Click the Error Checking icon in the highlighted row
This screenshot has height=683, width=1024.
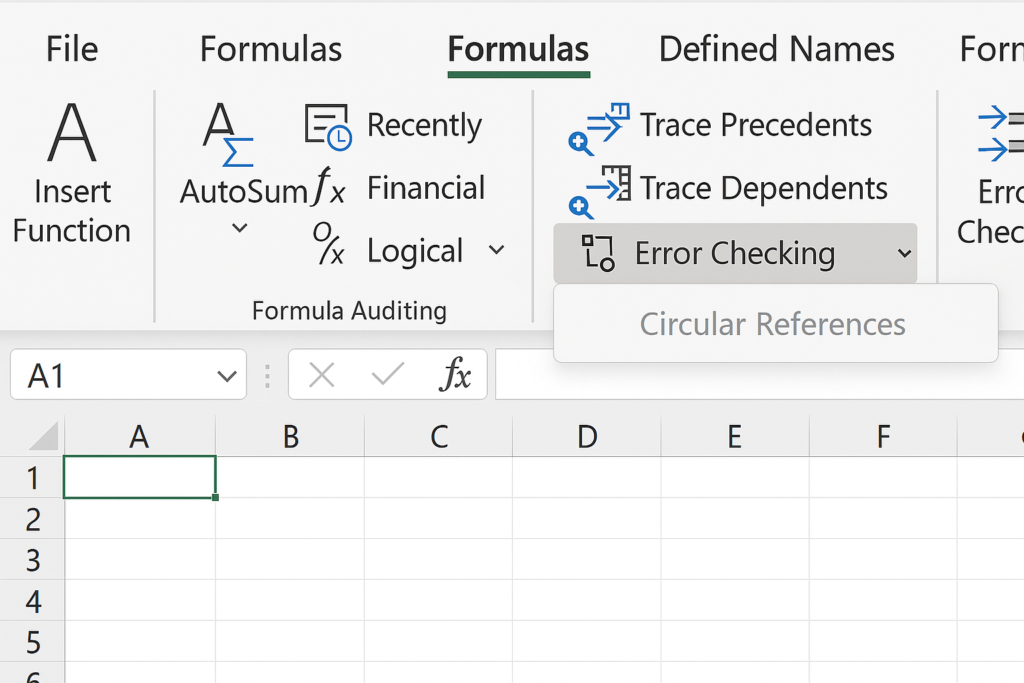point(597,254)
